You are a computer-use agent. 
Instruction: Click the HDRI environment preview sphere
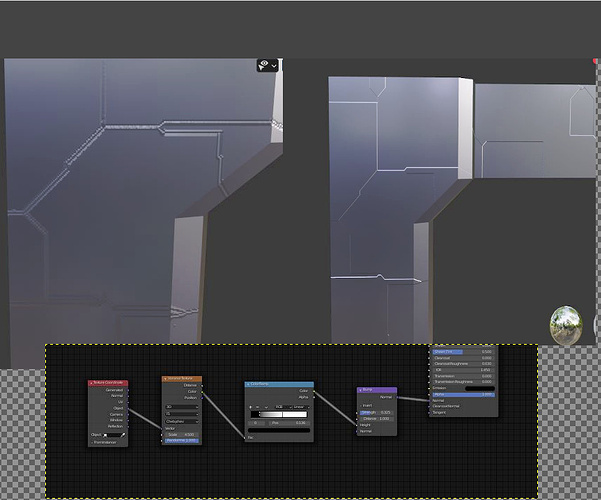click(x=566, y=324)
